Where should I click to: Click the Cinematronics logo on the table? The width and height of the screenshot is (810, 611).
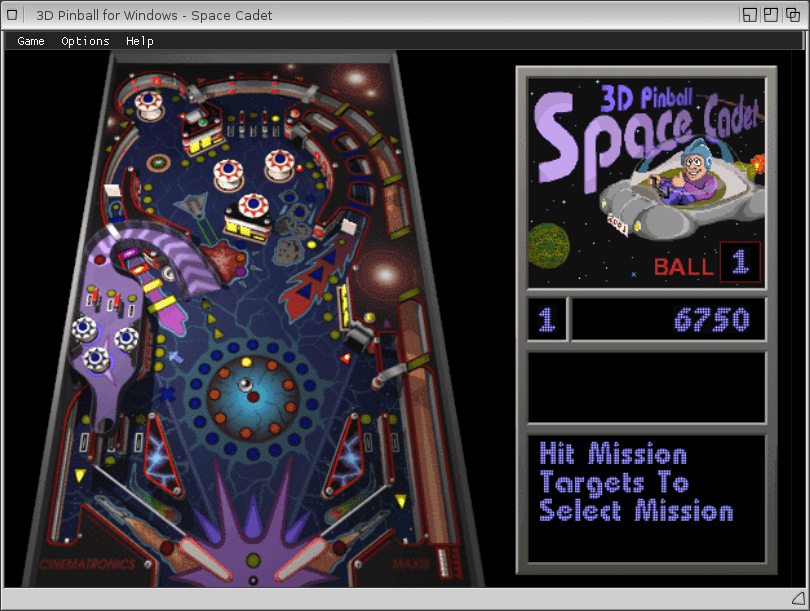pyautogui.click(x=86, y=565)
